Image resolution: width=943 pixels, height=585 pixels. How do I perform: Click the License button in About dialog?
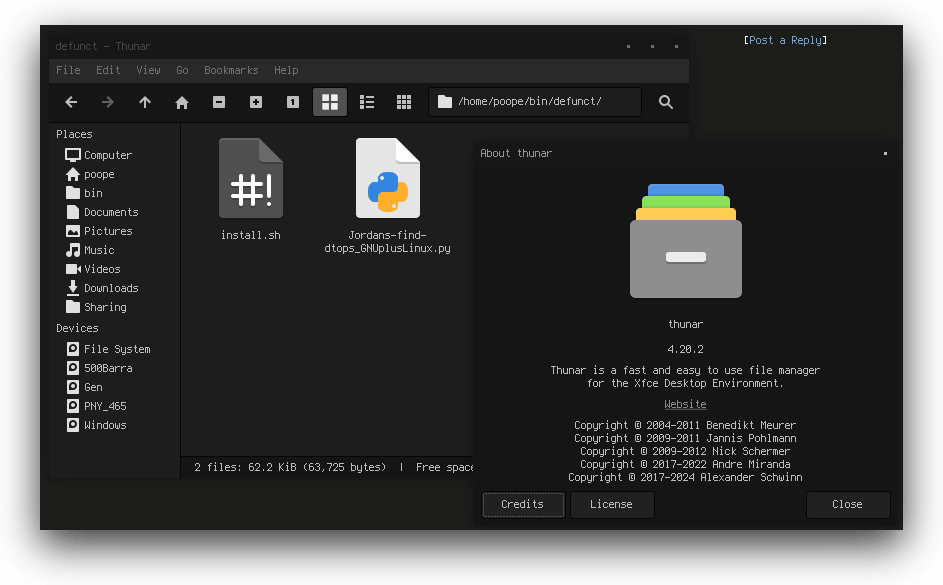pyautogui.click(x=612, y=504)
